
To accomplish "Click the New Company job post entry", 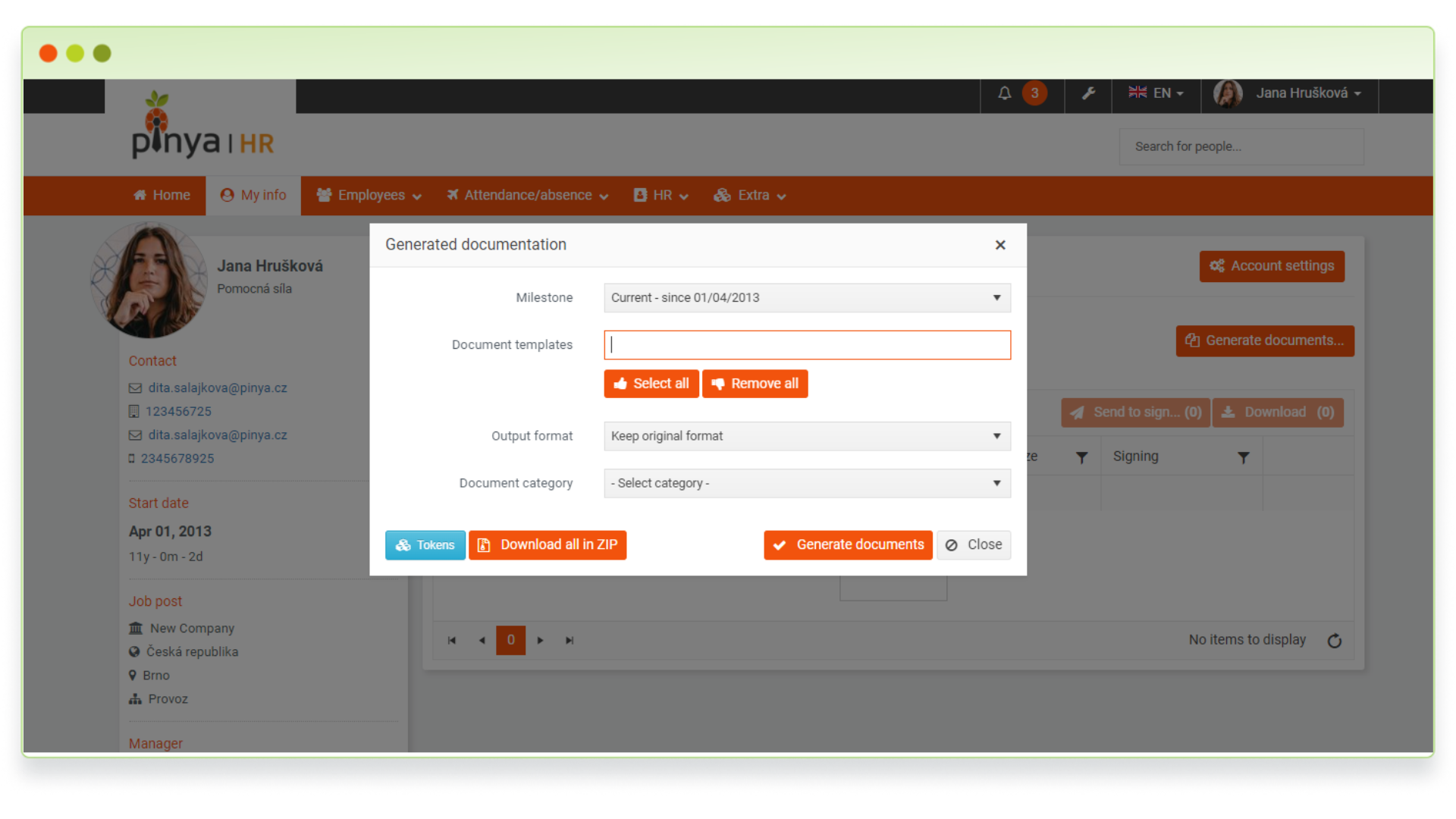I will coord(192,629).
